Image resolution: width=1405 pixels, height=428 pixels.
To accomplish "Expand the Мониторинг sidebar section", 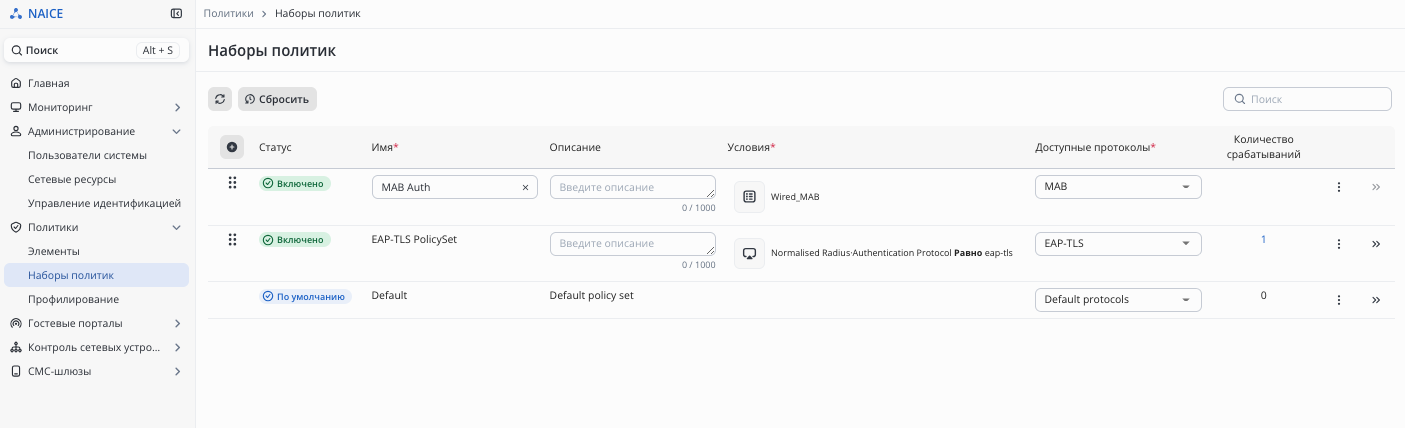I will coord(177,107).
